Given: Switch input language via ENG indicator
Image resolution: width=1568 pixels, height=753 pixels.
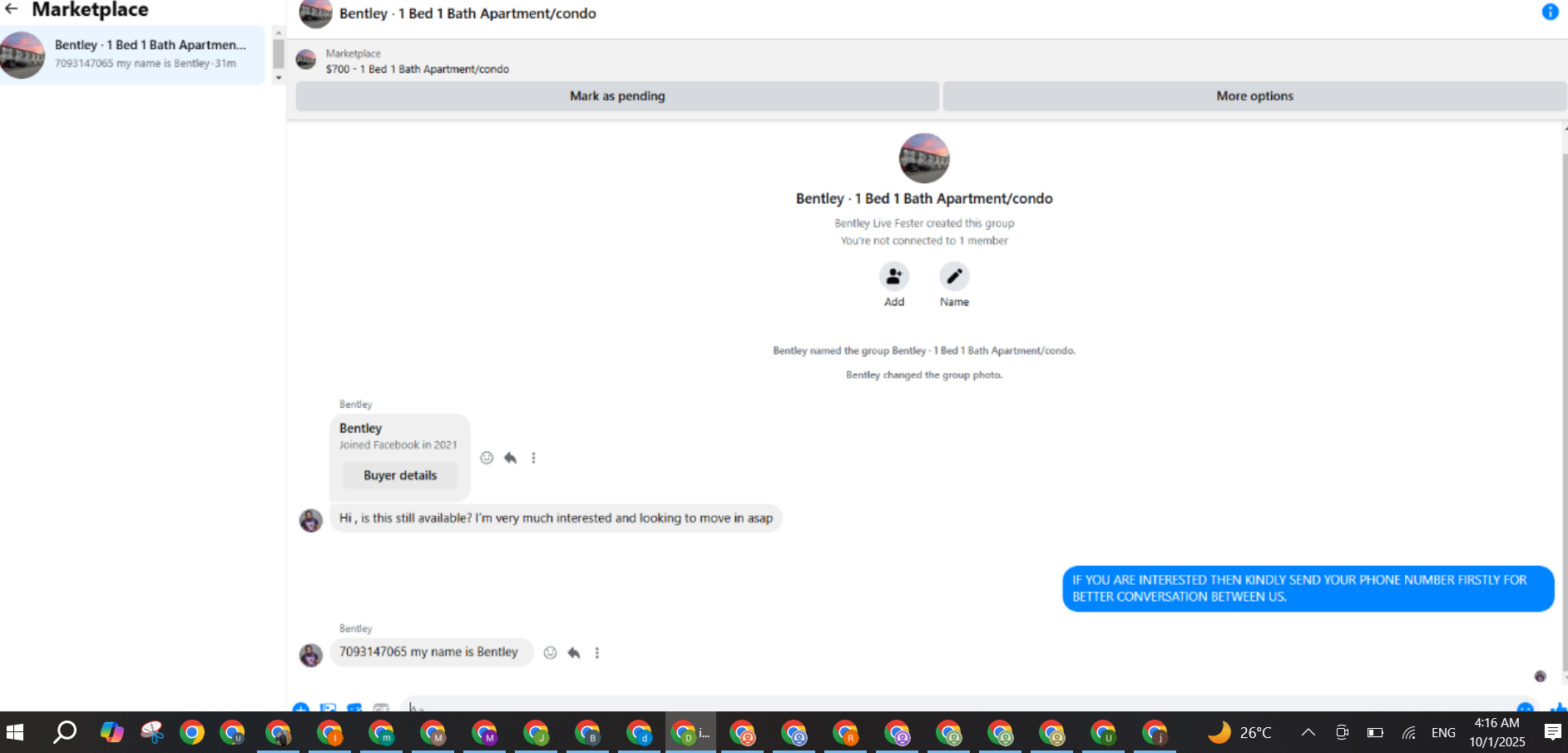Looking at the screenshot, I should click(1443, 732).
